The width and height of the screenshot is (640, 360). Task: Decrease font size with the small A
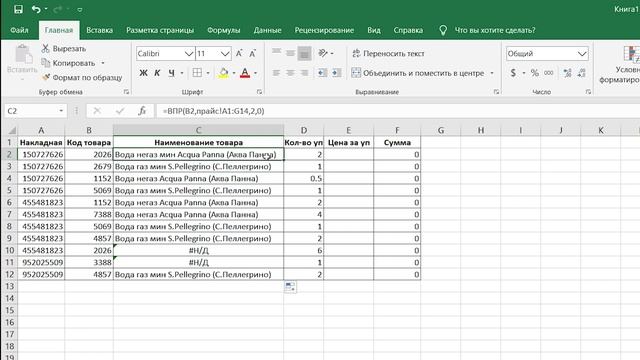coord(253,53)
